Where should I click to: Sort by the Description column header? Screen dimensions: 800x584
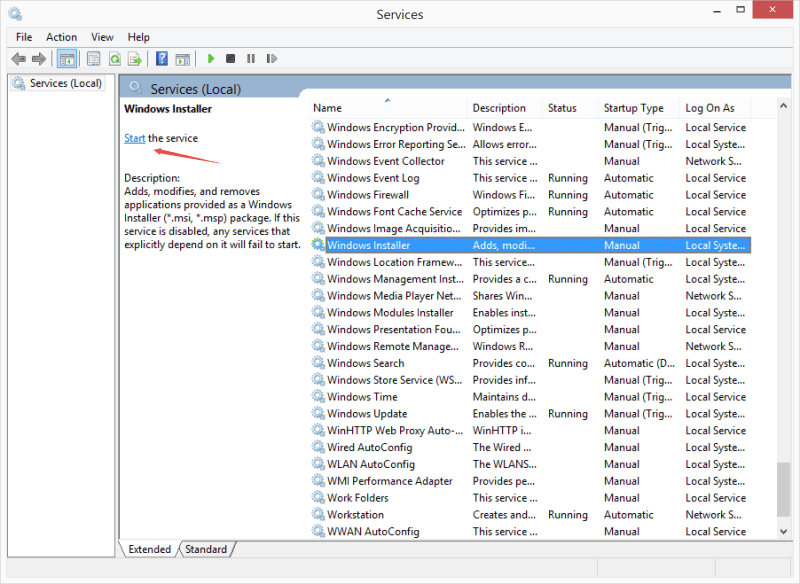coord(505,108)
